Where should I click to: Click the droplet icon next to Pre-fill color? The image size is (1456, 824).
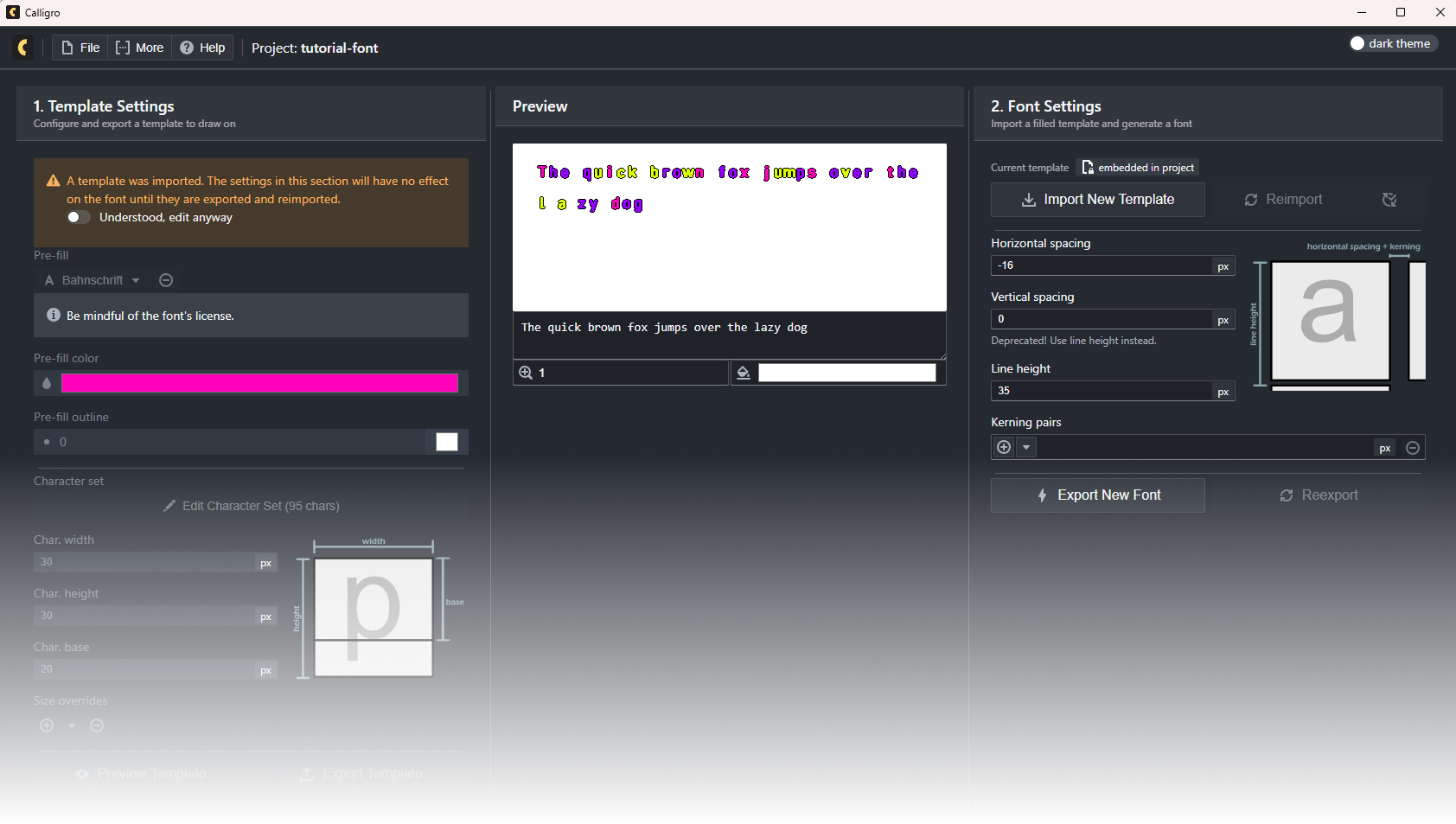click(47, 383)
